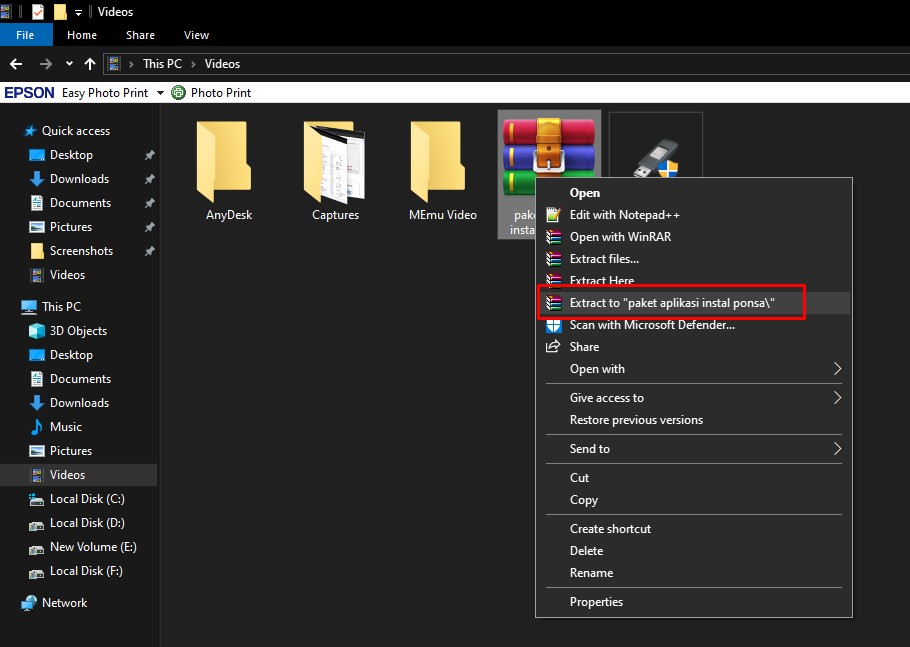Screen dimensions: 910x647
Task: Click the Local Disk (C:) drive icon
Action: 37,499
